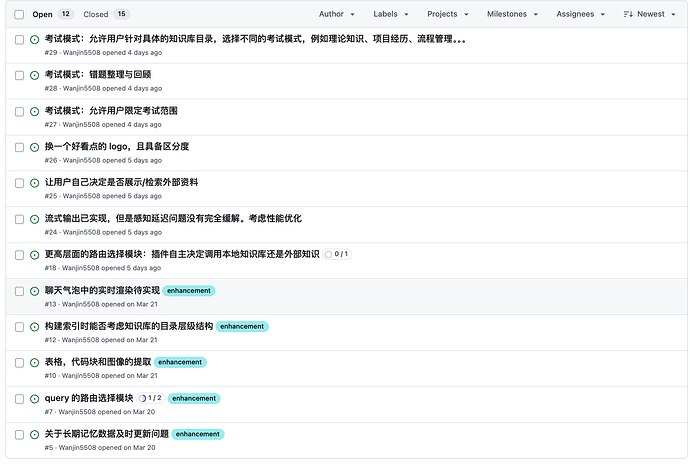Image resolution: width=690 pixels, height=467 pixels.
Task: Check the box for issue #28
Action: coord(19,76)
